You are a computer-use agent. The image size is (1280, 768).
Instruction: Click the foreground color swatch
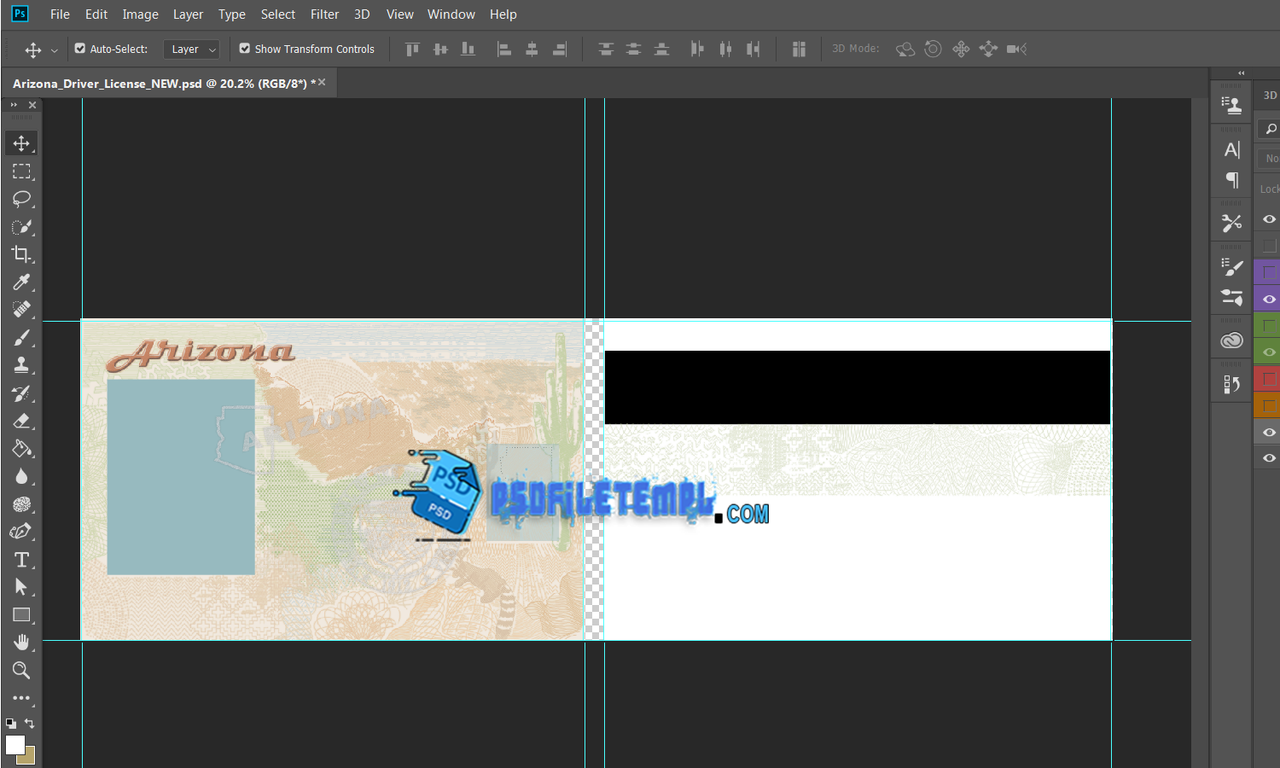(x=15, y=745)
